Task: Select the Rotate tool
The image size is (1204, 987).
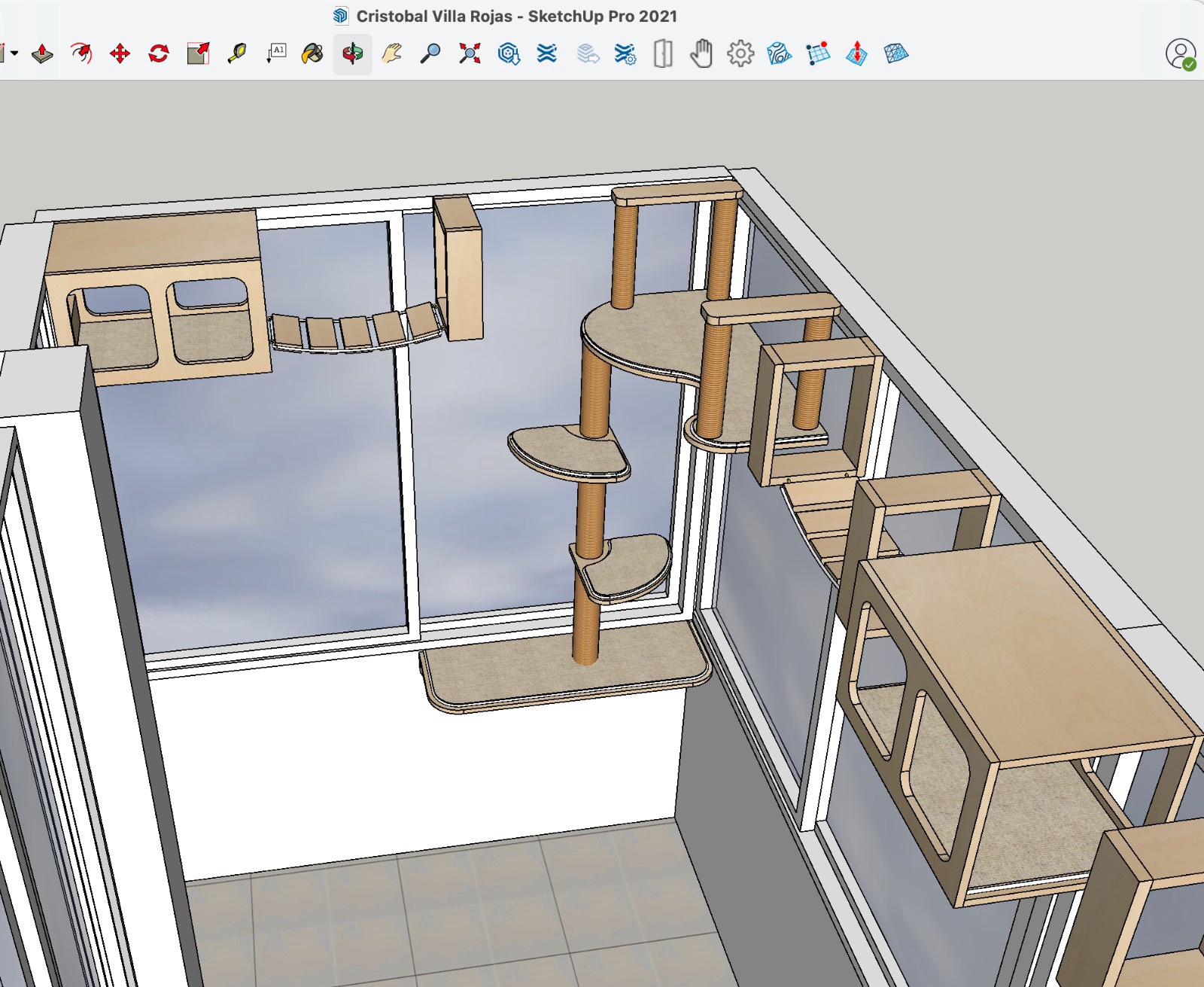Action: [159, 53]
